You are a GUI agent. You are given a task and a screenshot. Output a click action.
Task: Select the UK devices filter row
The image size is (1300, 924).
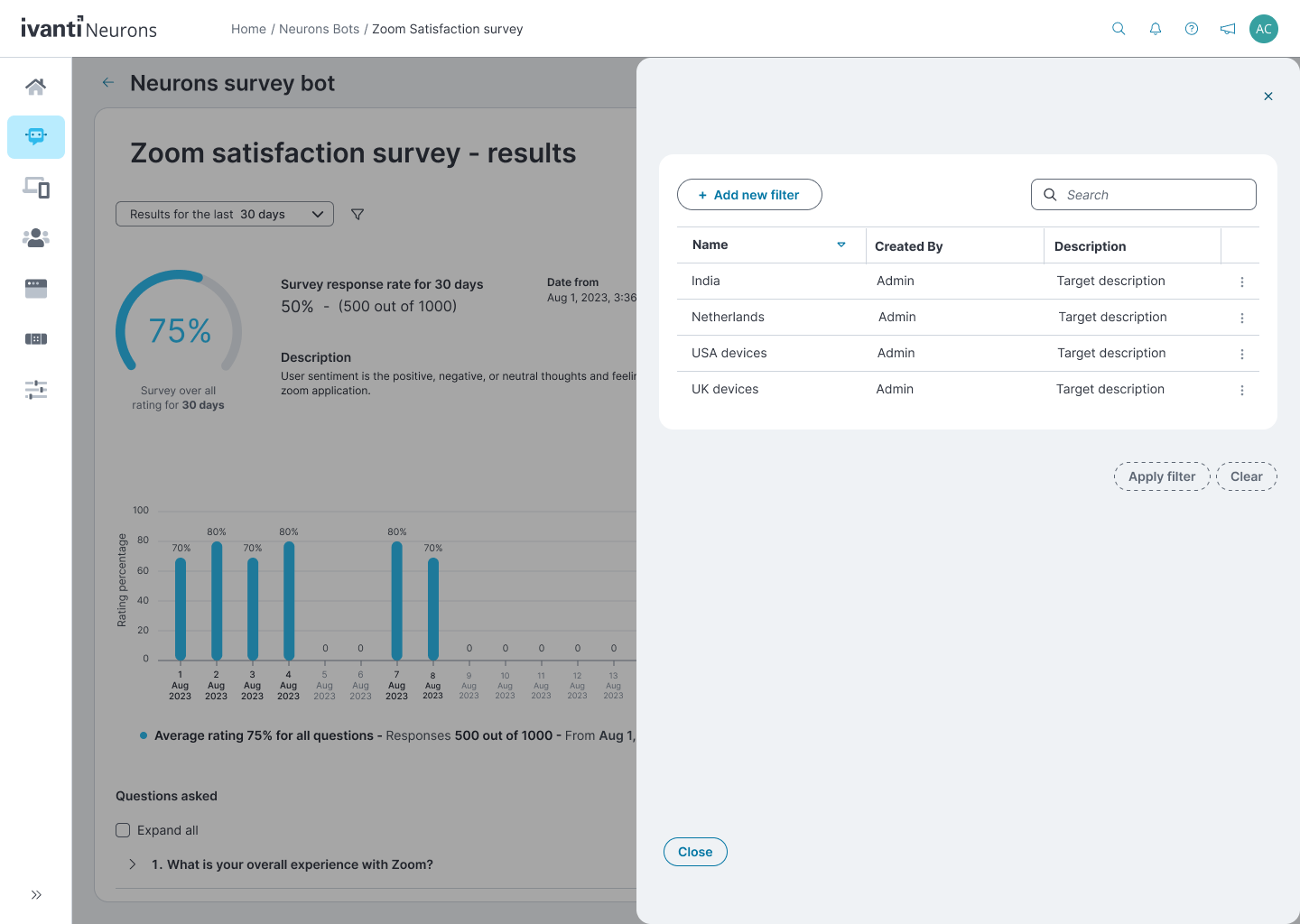(968, 390)
